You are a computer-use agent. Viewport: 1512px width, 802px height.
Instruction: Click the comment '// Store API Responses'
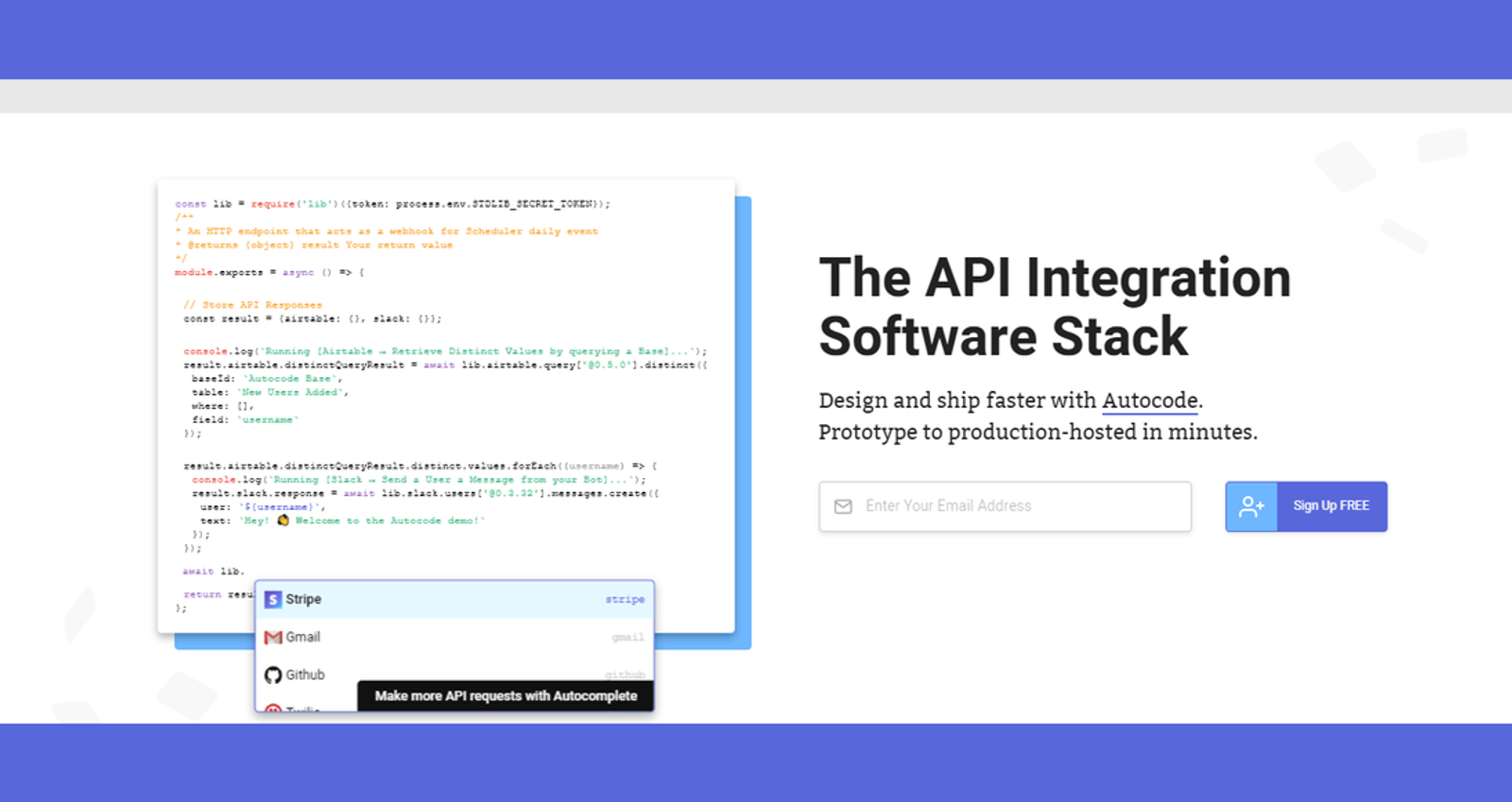pos(252,305)
